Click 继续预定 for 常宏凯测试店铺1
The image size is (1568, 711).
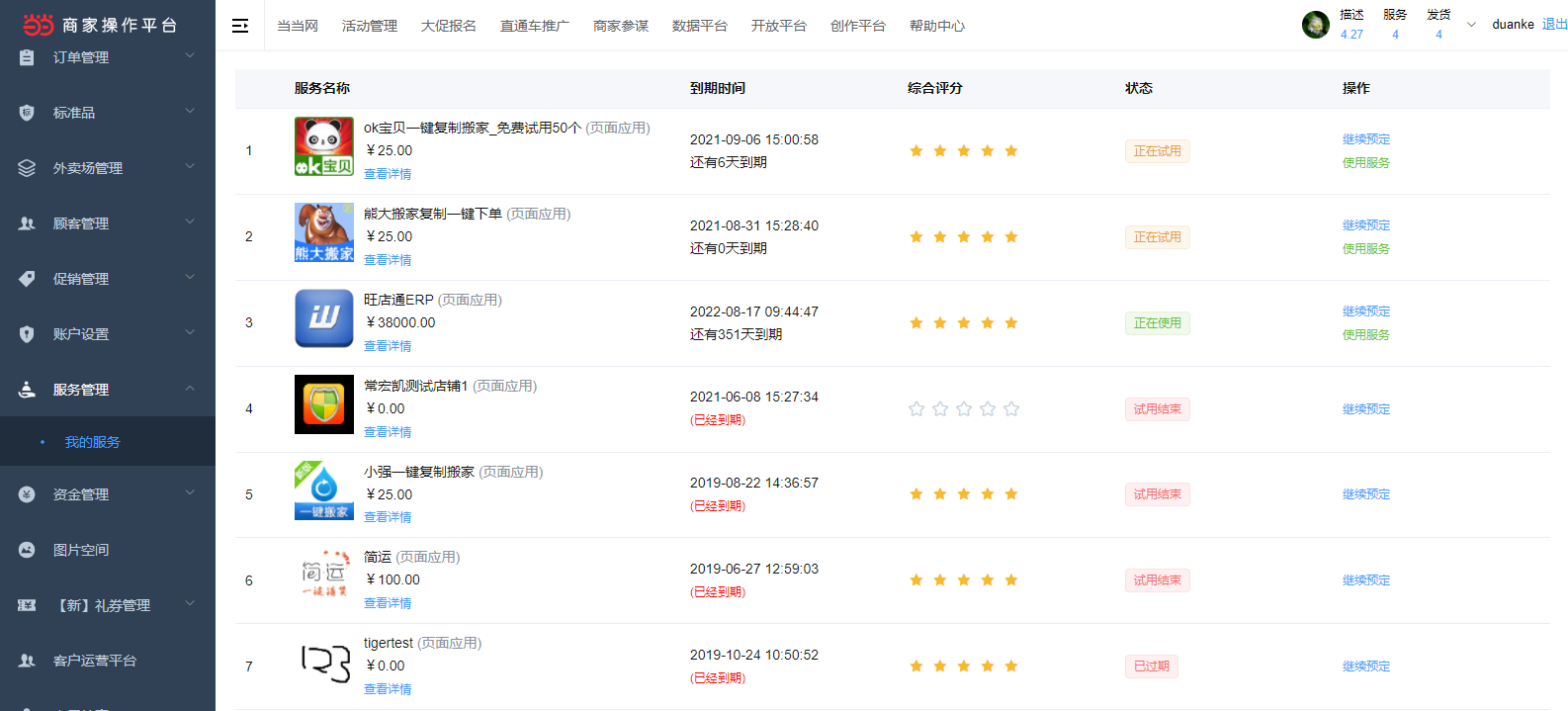pyautogui.click(x=1366, y=409)
